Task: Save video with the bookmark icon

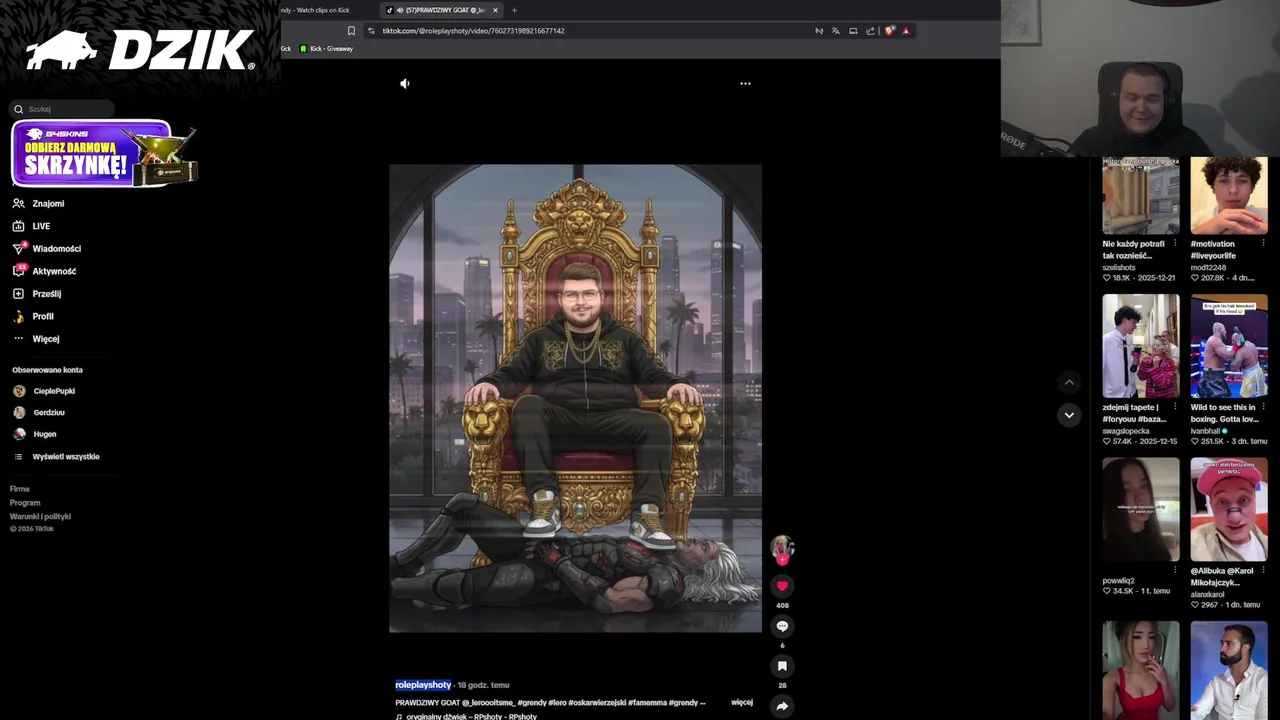Action: click(x=782, y=666)
